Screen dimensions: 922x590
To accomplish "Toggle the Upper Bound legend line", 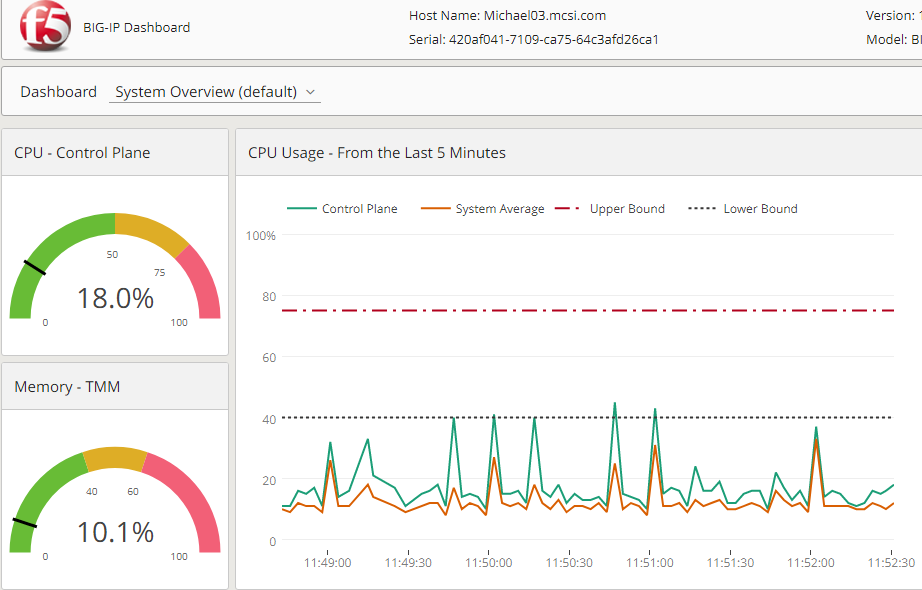I will (x=627, y=209).
